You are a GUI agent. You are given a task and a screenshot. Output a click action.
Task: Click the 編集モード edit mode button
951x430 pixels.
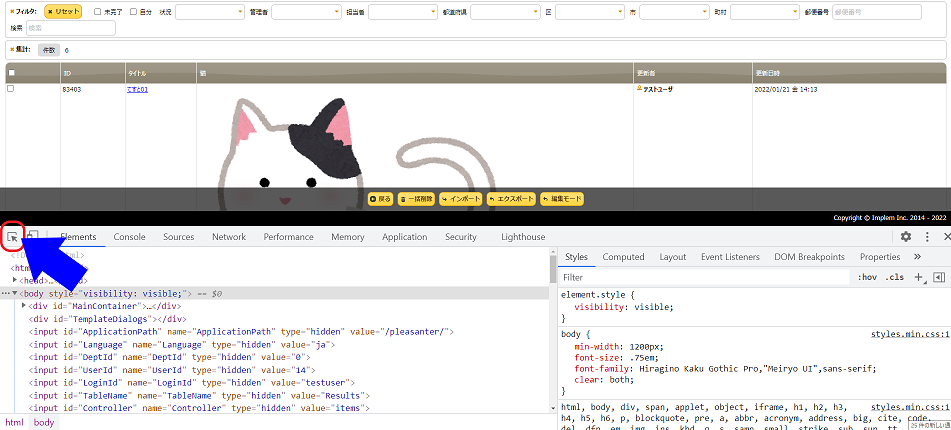pyautogui.click(x=562, y=199)
